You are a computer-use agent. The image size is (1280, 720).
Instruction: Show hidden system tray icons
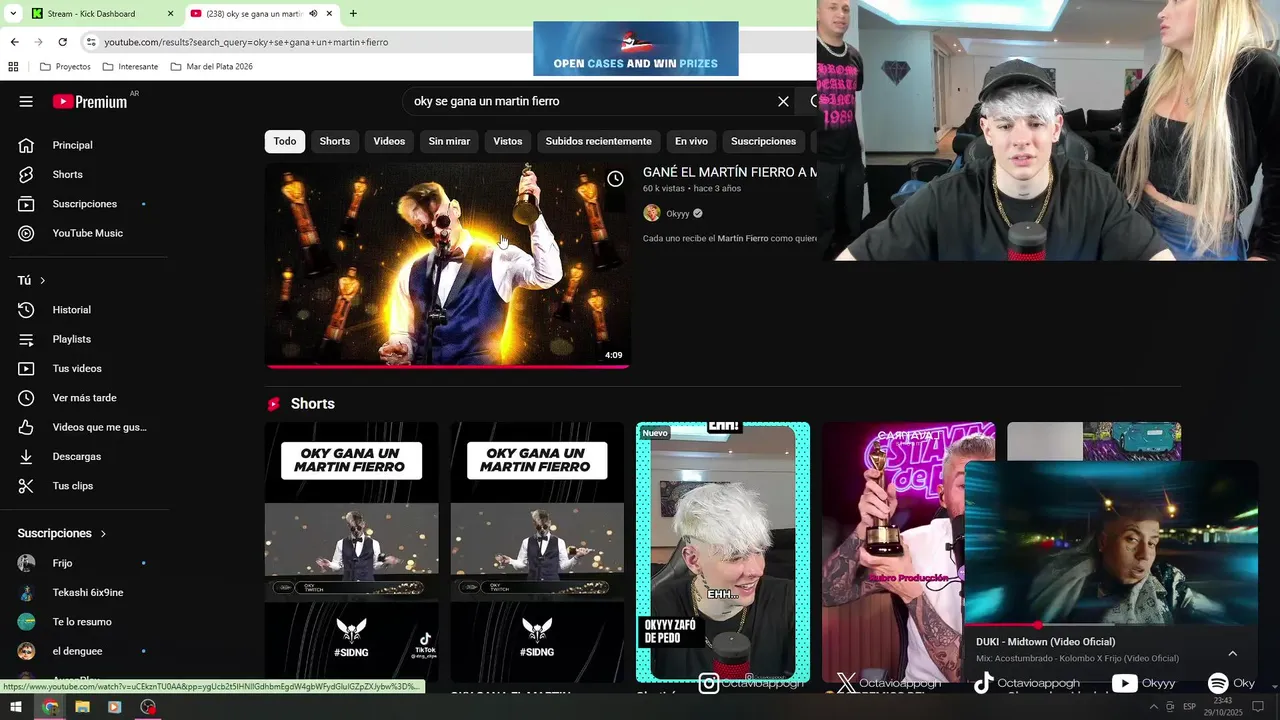click(1154, 707)
